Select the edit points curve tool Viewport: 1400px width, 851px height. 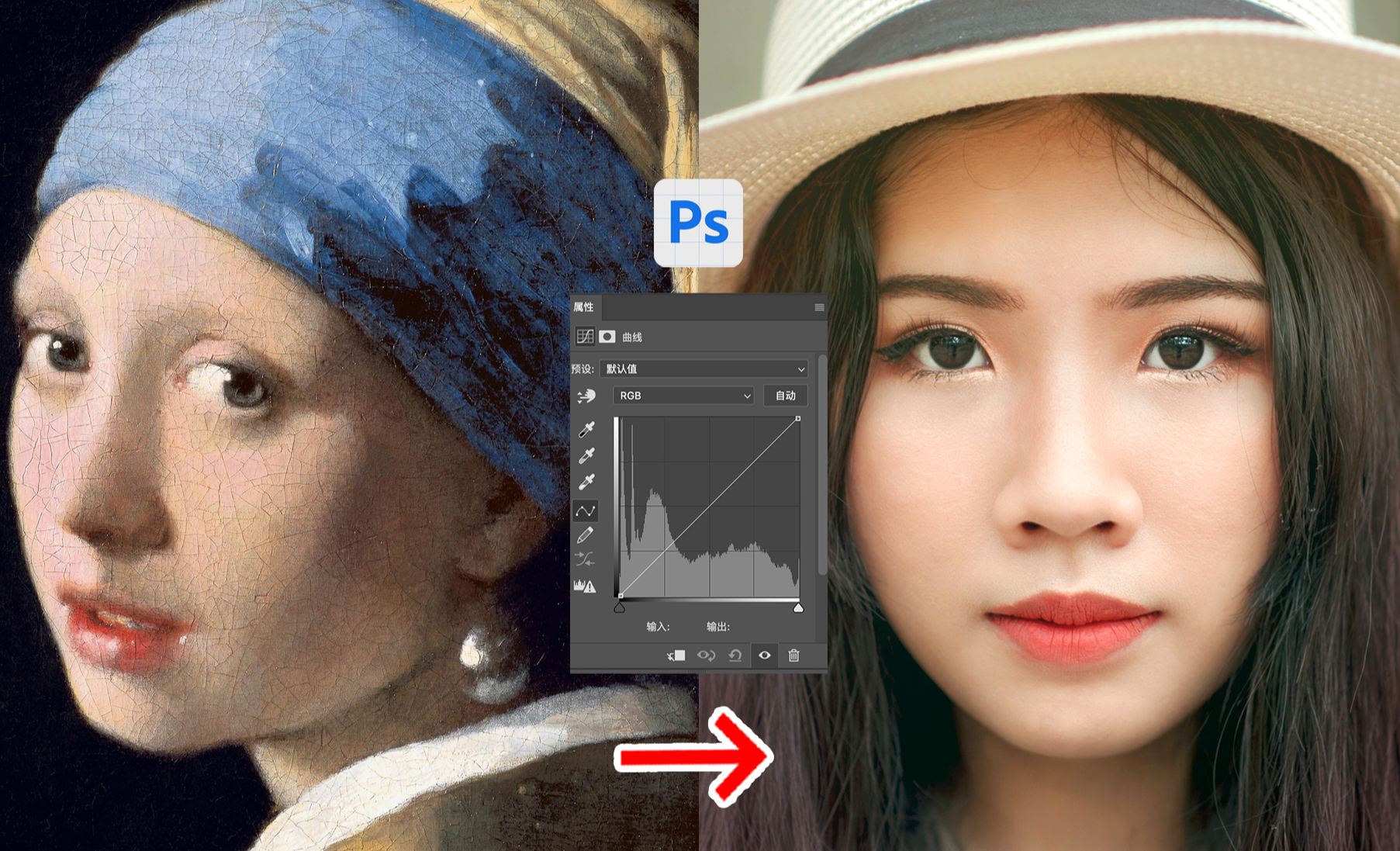point(586,510)
